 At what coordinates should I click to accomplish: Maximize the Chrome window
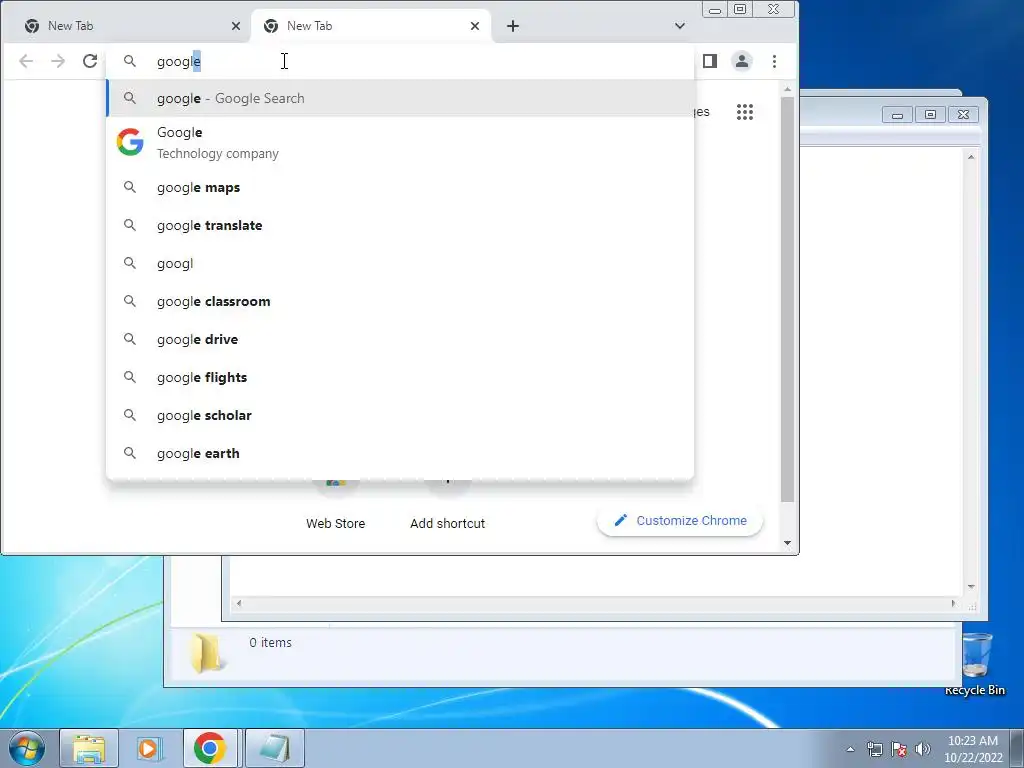tap(740, 10)
